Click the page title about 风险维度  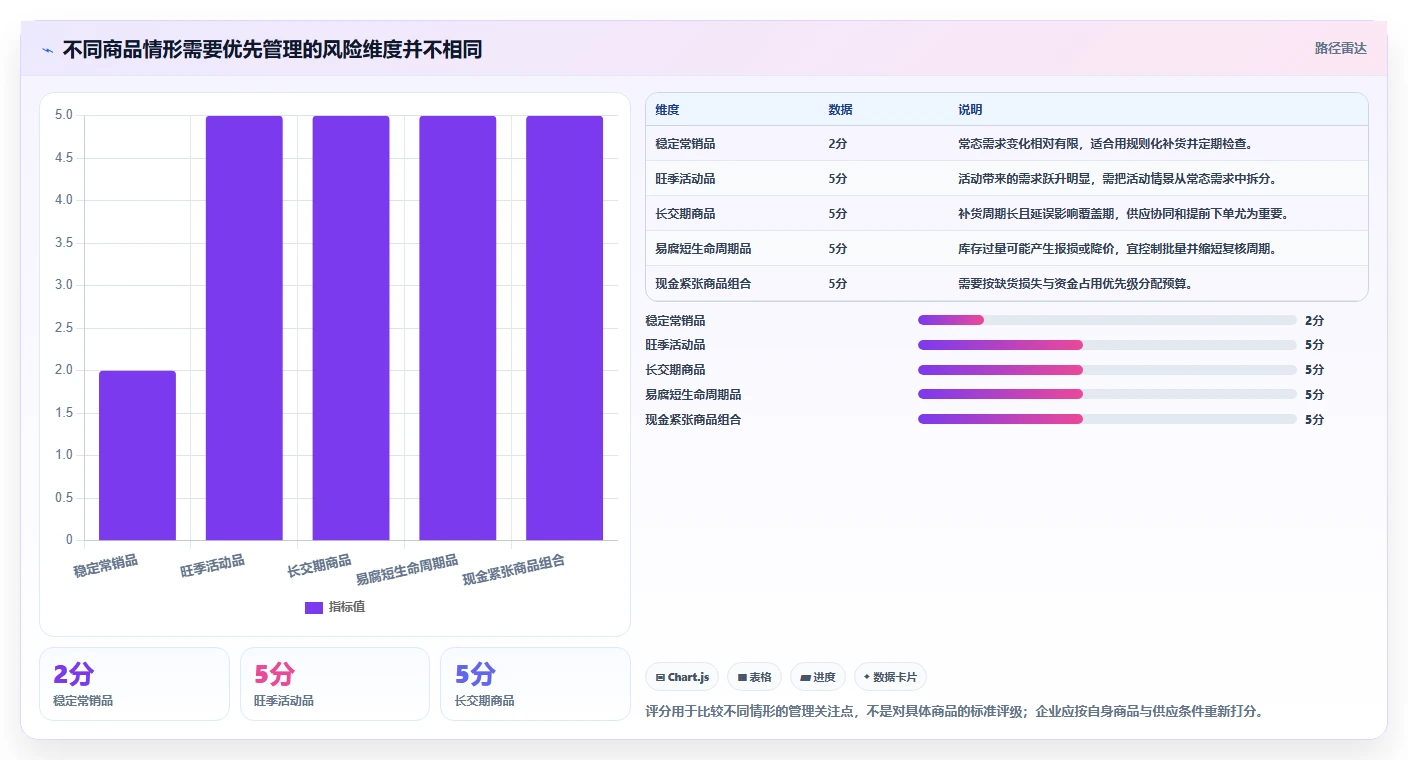[x=272, y=49]
